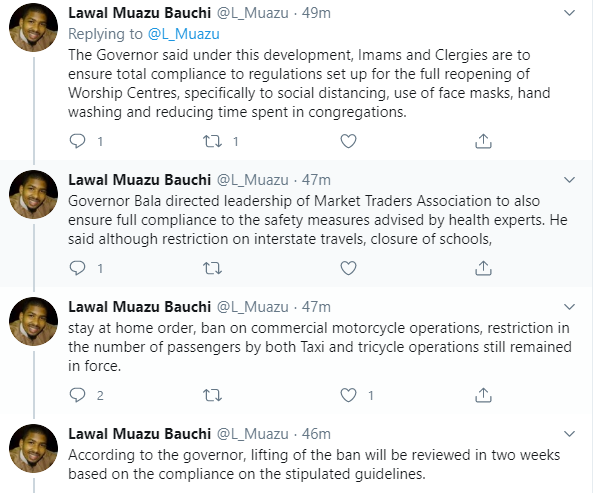
Task: Share the Market Traders Association tweet
Action: pyautogui.click(x=483, y=268)
